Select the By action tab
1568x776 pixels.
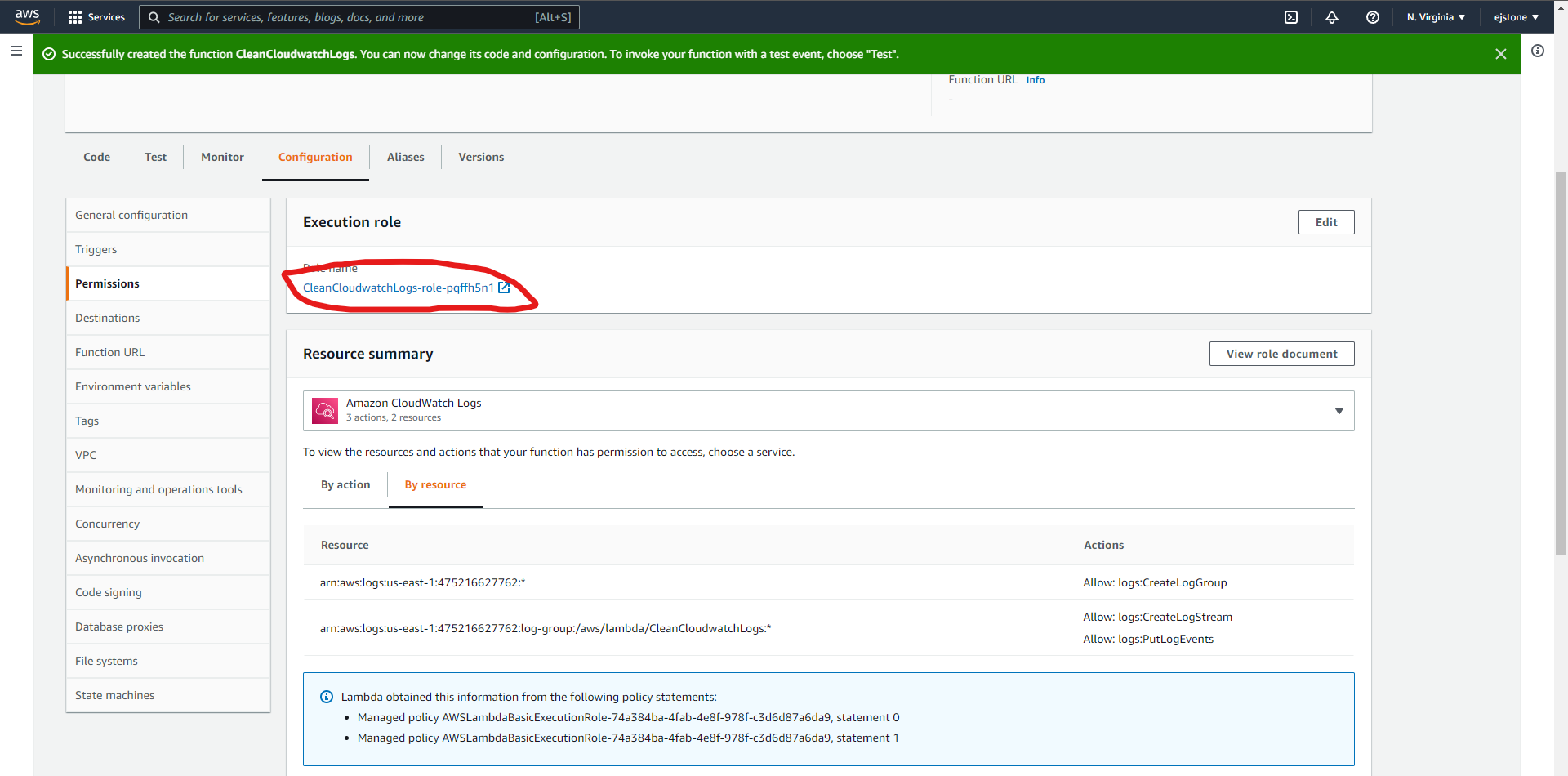(x=345, y=484)
